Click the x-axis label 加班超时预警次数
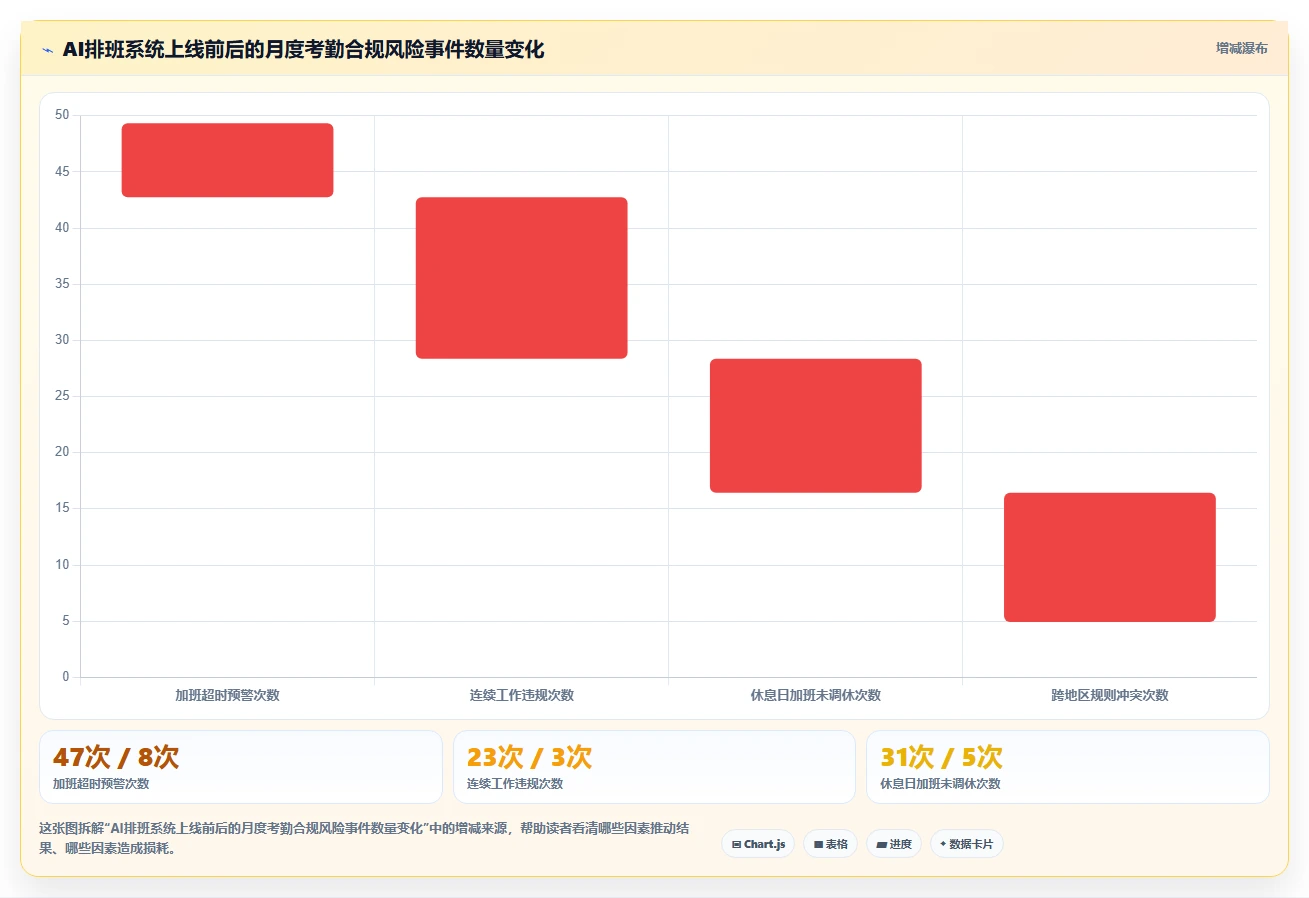Viewport: 1309px width, 898px height. tap(227, 695)
